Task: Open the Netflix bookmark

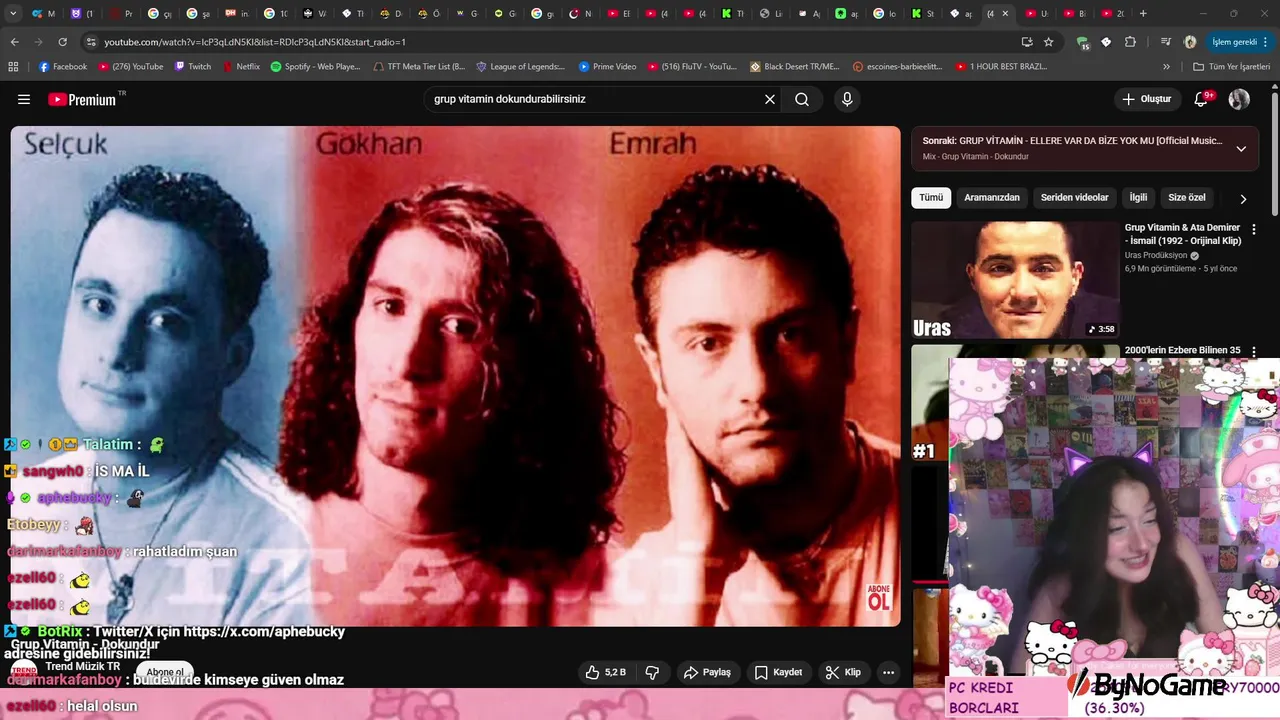Action: coord(241,67)
